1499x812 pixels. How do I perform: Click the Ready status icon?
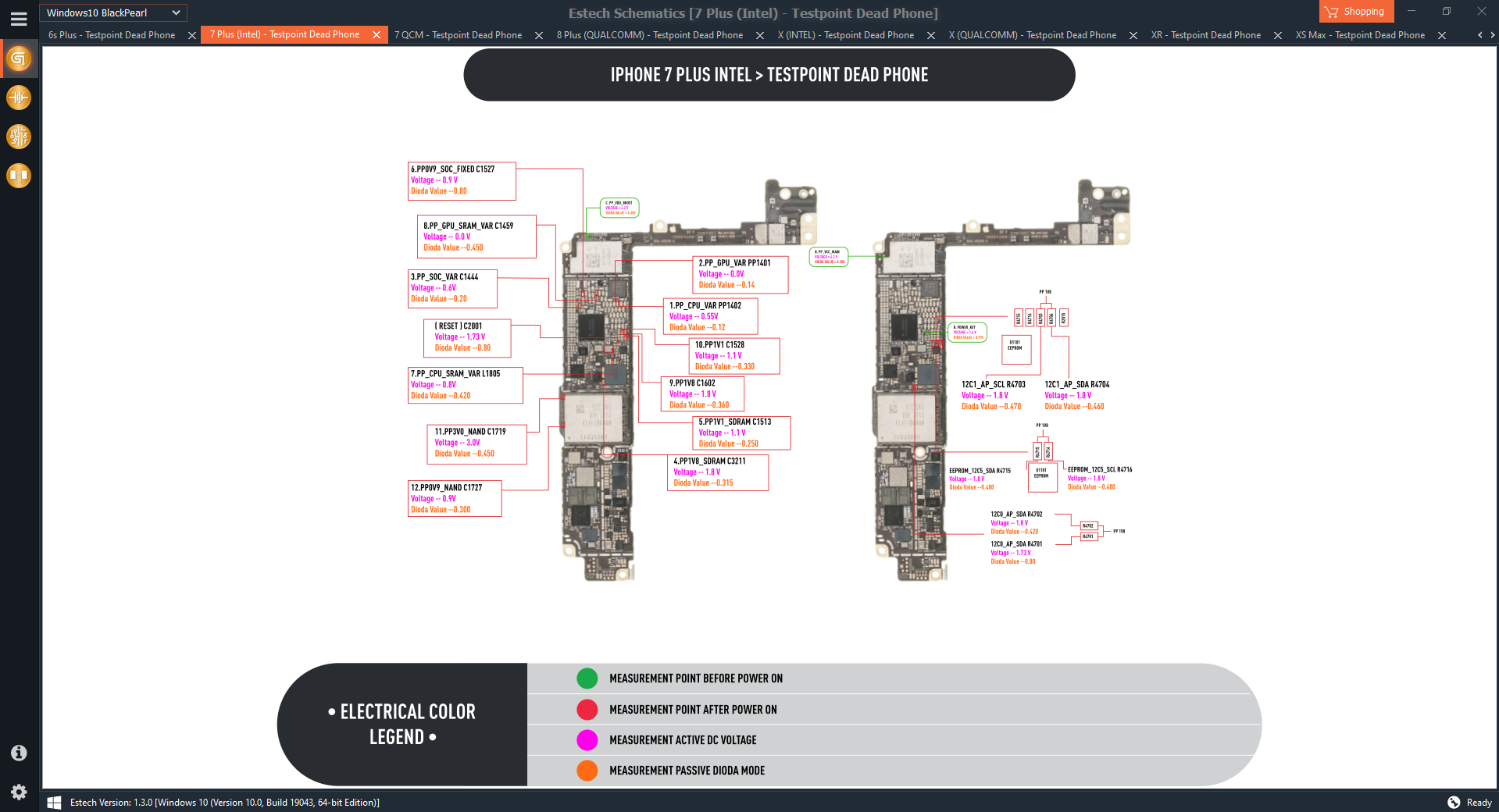click(x=1454, y=803)
